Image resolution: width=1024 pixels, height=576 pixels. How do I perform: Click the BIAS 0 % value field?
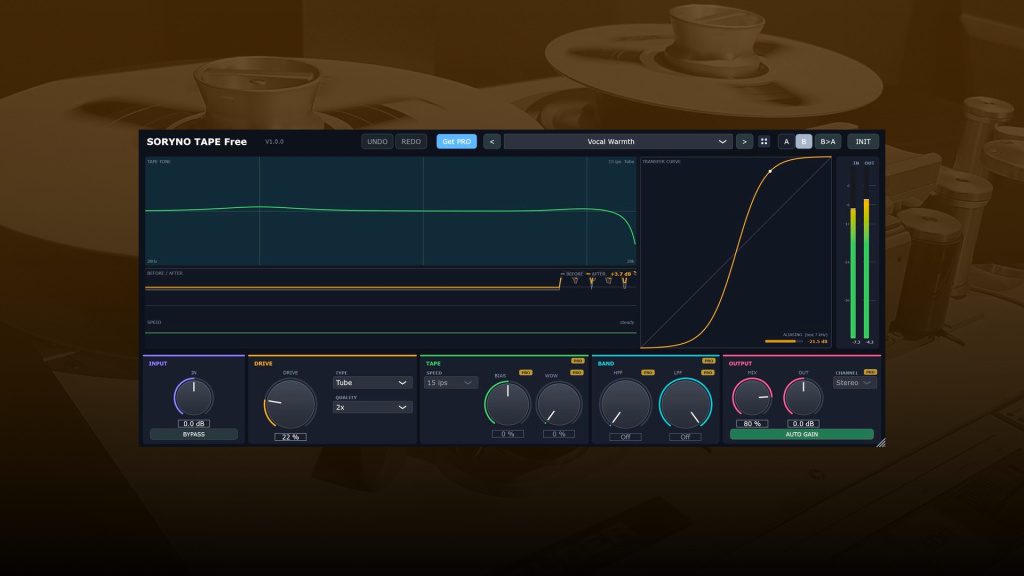click(x=507, y=434)
